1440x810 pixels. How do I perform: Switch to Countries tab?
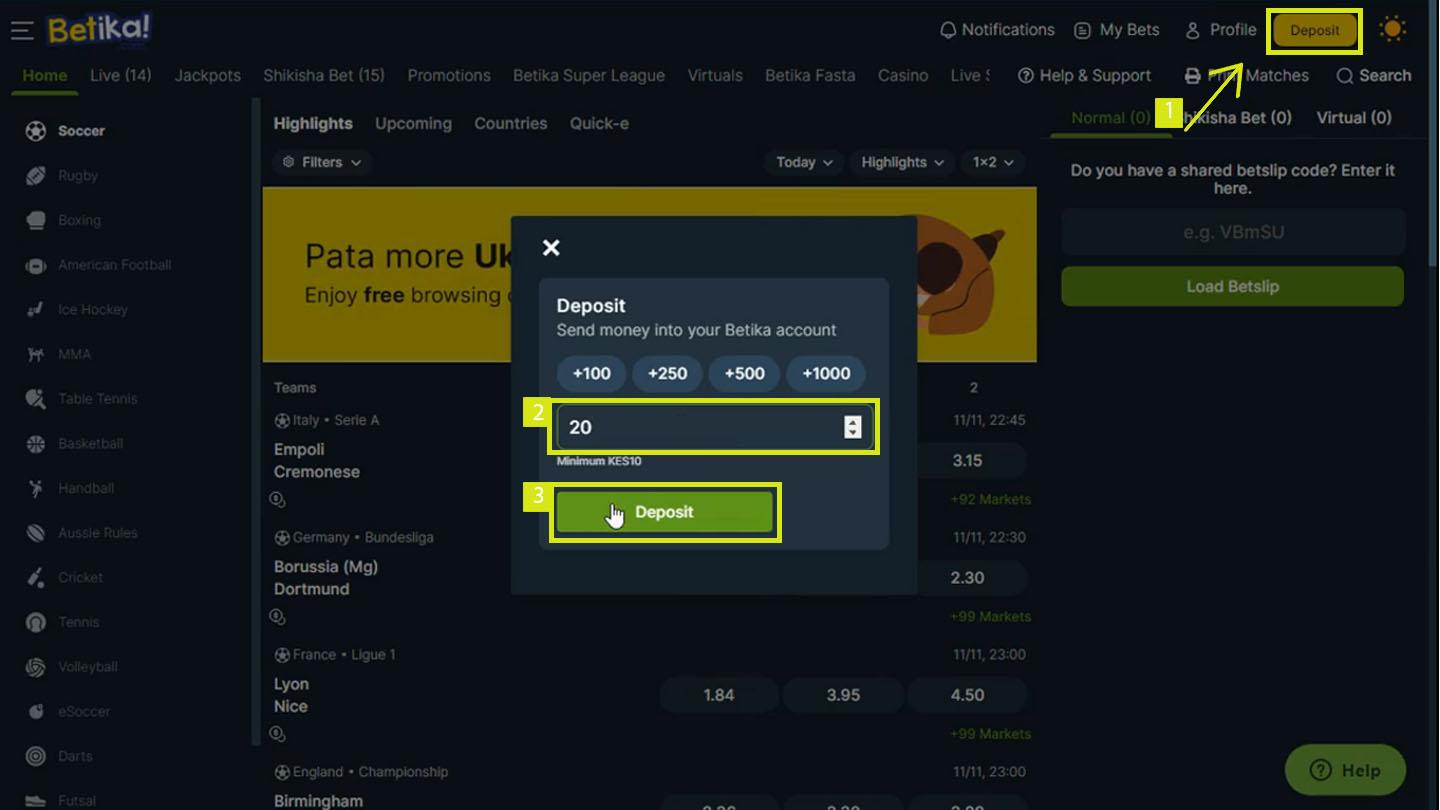tap(511, 124)
